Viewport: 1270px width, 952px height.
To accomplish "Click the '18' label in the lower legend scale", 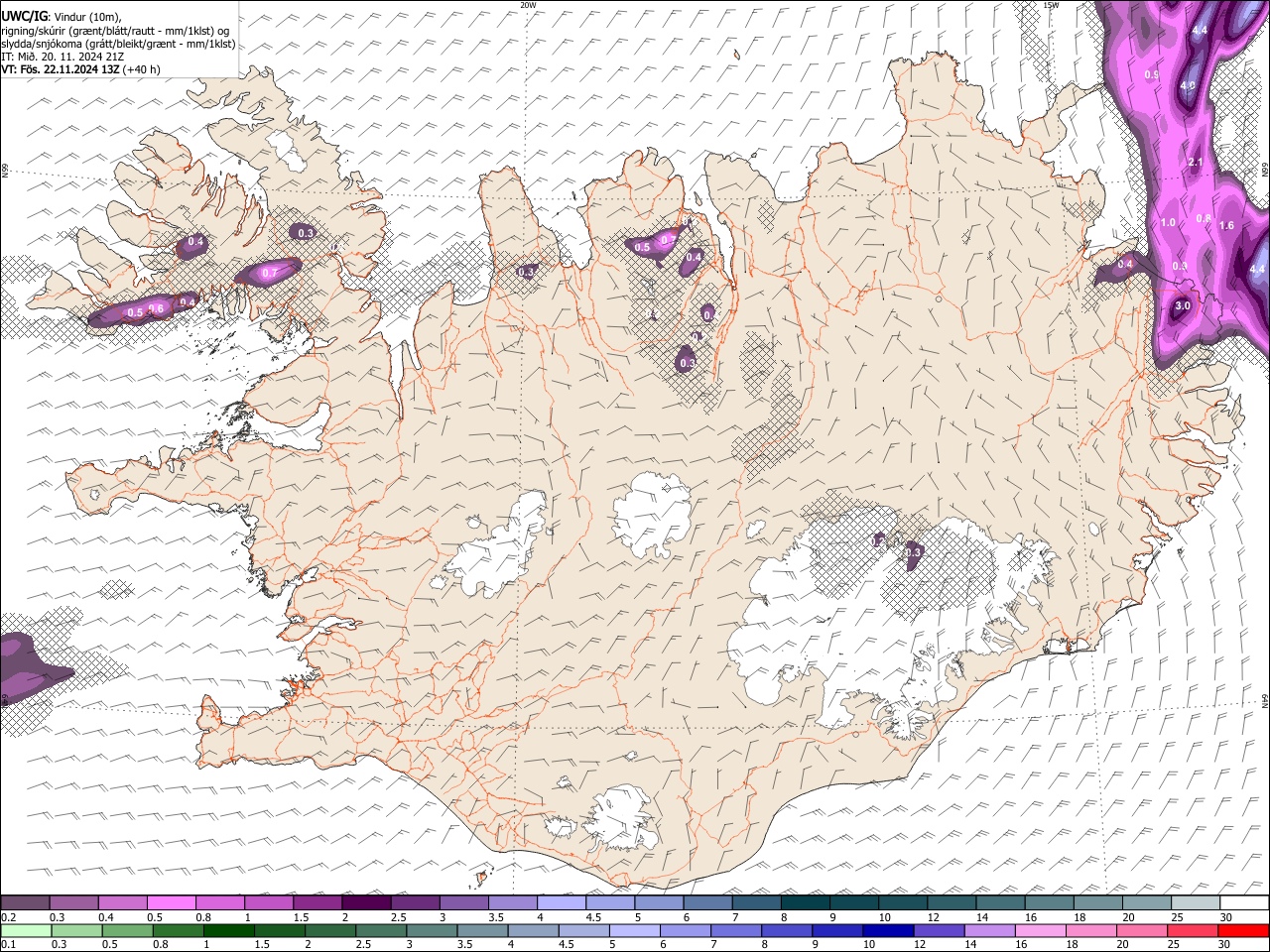I will click(x=1074, y=945).
